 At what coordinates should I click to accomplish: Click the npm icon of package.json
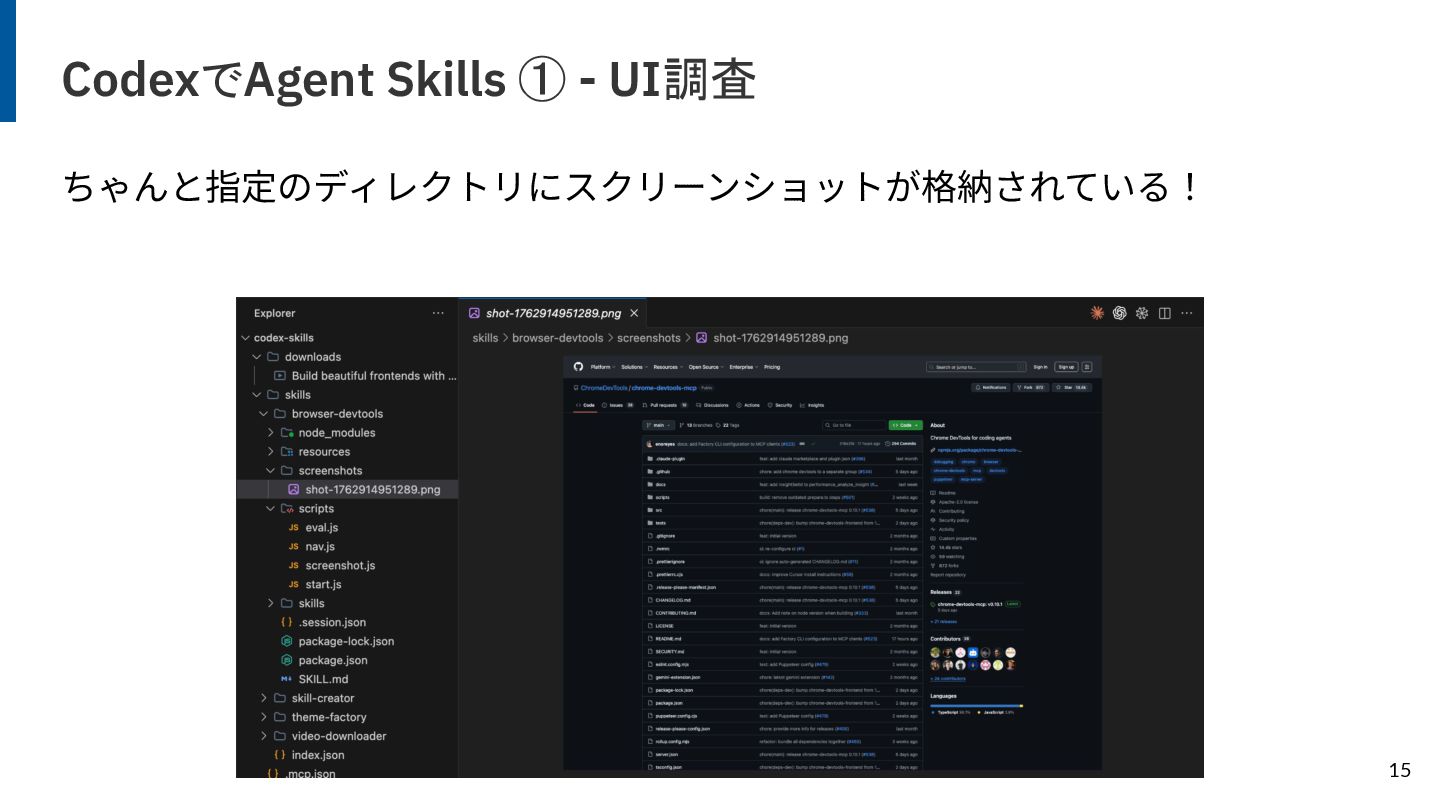(x=287, y=660)
